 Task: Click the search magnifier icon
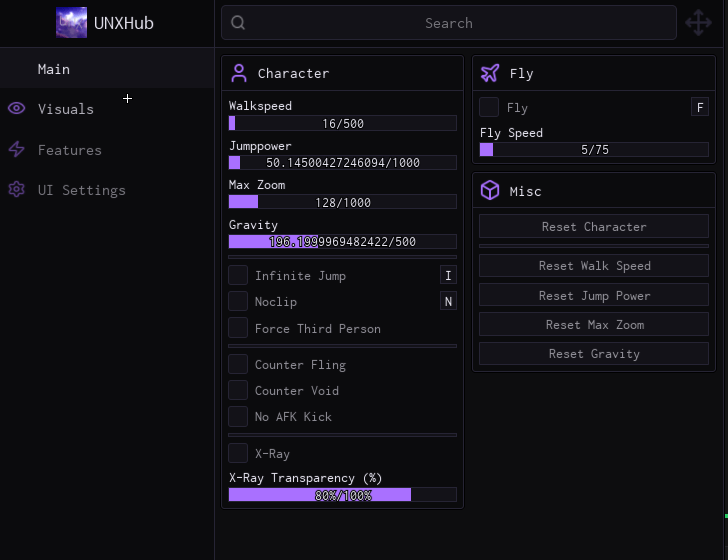(238, 22)
